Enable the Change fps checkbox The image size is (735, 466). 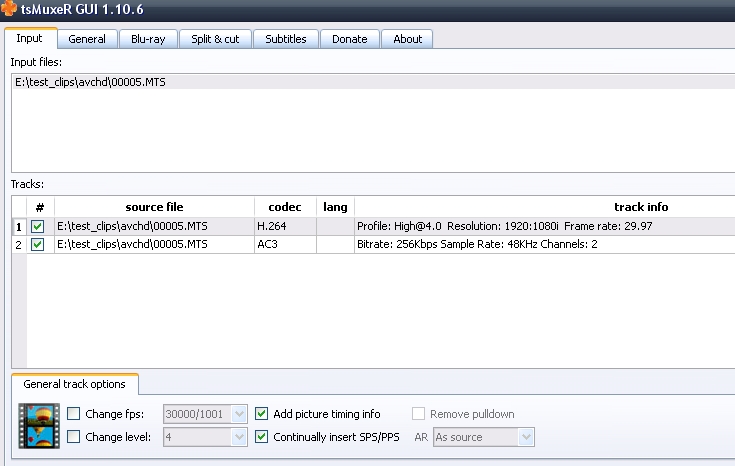point(73,413)
